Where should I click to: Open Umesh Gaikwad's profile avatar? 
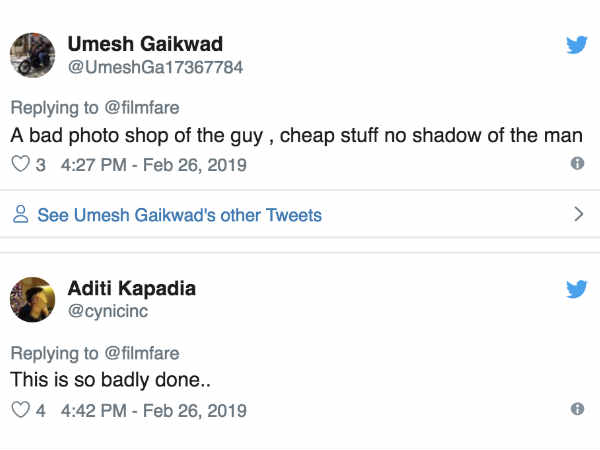[x=34, y=53]
